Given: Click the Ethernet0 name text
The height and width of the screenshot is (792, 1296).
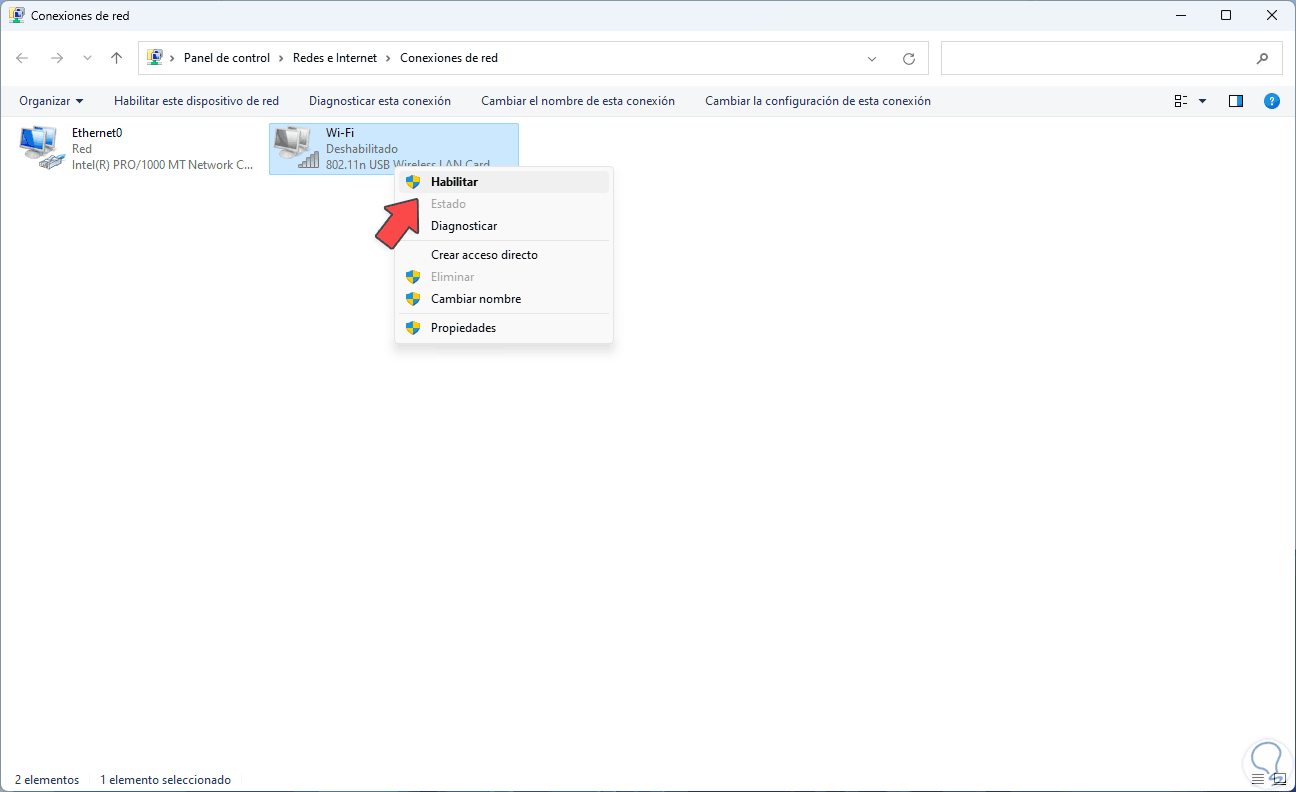Looking at the screenshot, I should point(97,132).
